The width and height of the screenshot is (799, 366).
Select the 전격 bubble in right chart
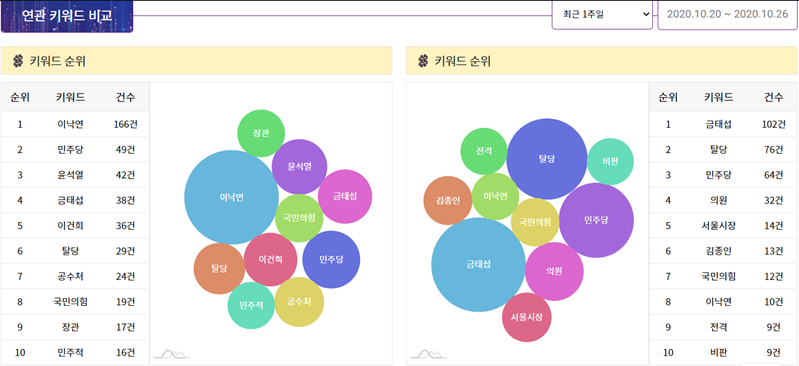pyautogui.click(x=484, y=151)
